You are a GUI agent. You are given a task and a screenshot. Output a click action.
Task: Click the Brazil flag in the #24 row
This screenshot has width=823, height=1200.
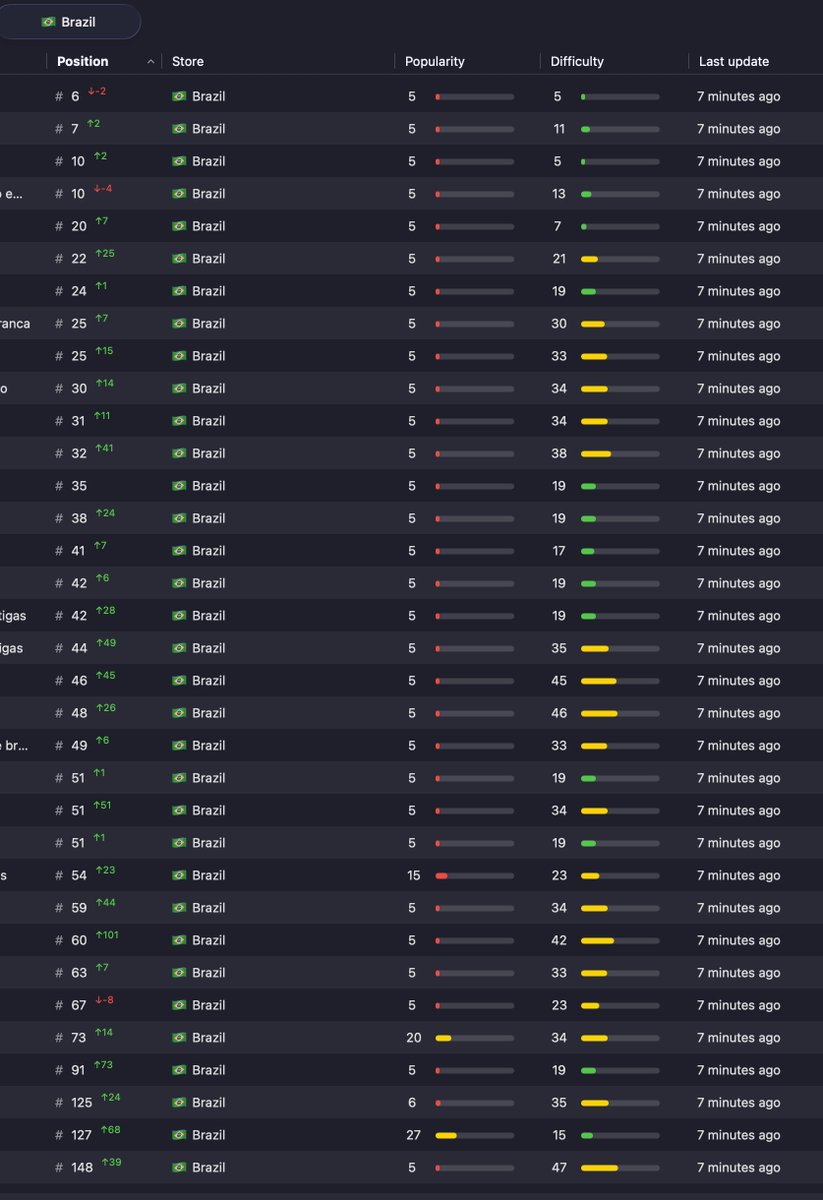pyautogui.click(x=179, y=291)
